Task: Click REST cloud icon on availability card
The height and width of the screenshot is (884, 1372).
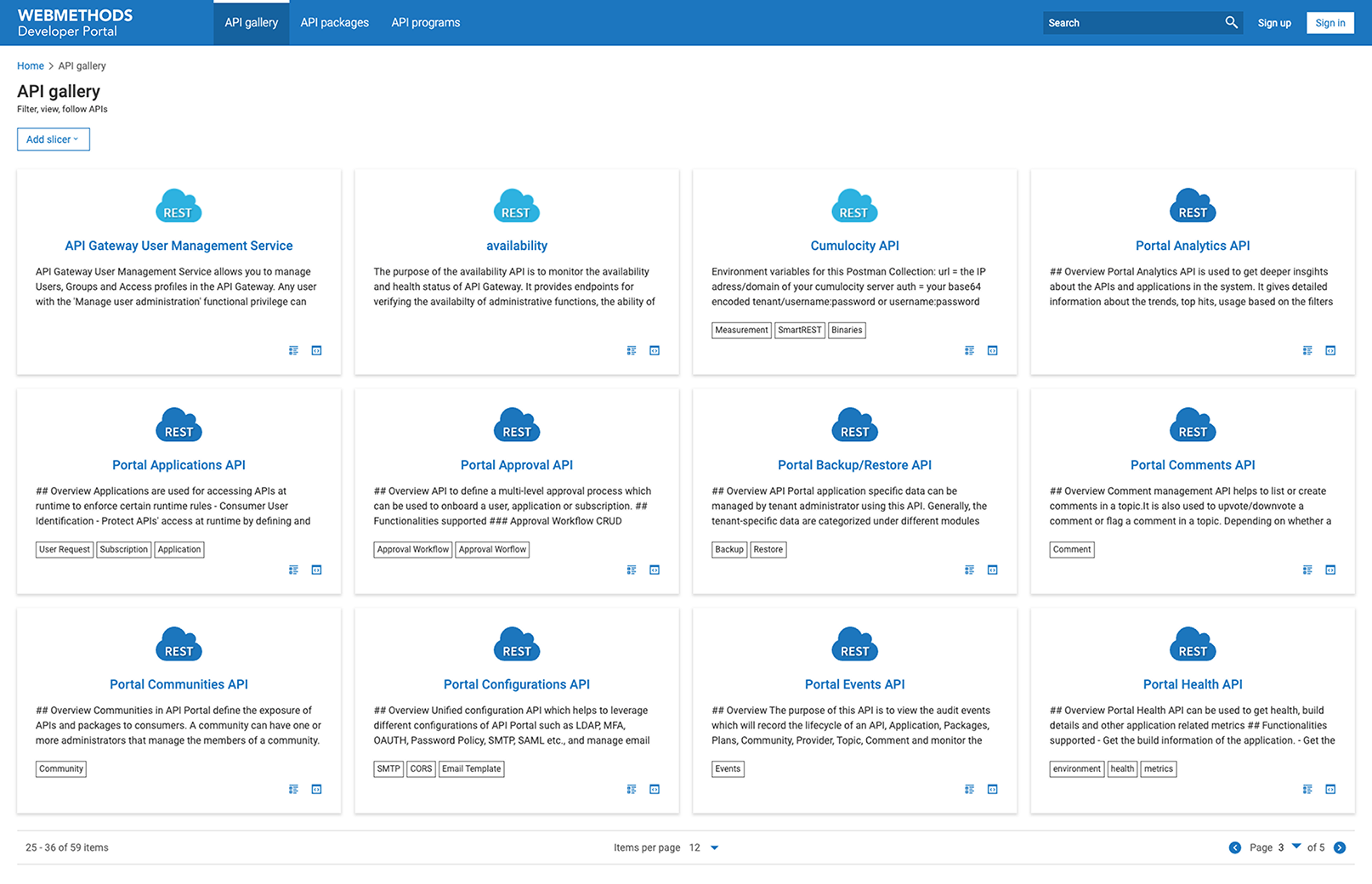Action: [x=517, y=206]
